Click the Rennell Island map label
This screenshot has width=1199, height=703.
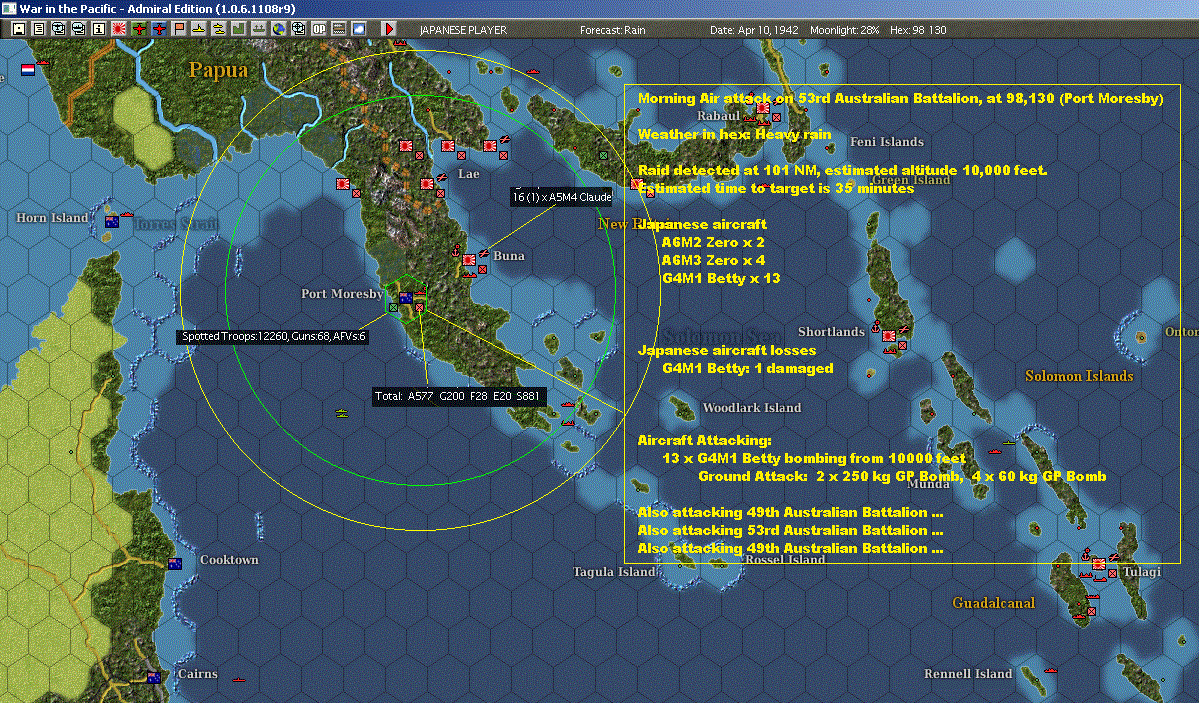pyautogui.click(x=968, y=674)
